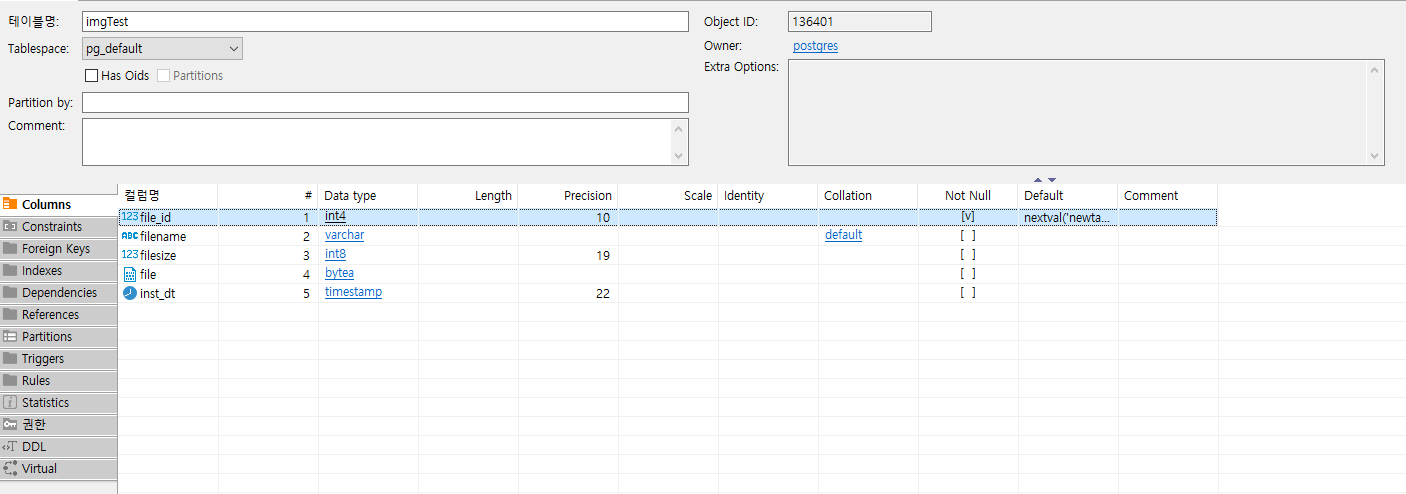Sort by the Not Null column header
The width and height of the screenshot is (1406, 494).
pos(968,196)
